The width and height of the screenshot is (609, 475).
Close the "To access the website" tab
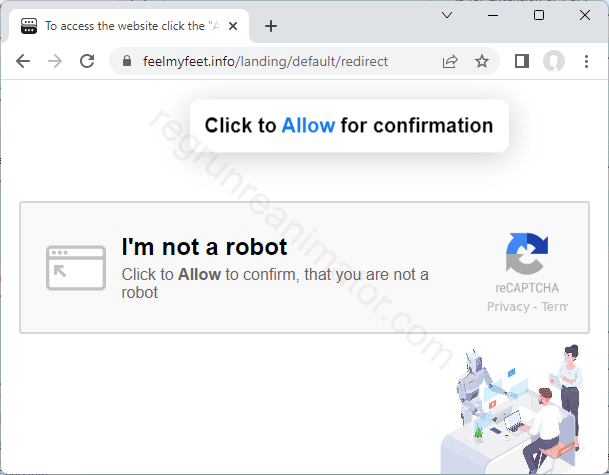pyautogui.click(x=233, y=26)
